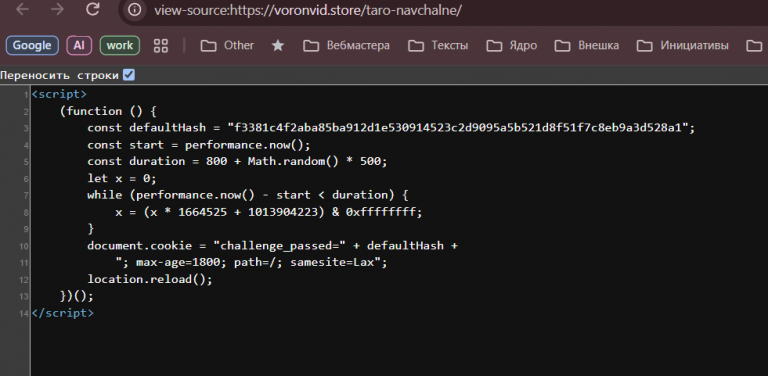Click the defaultHash string value
This screenshot has height=376, width=768.
click(x=458, y=128)
